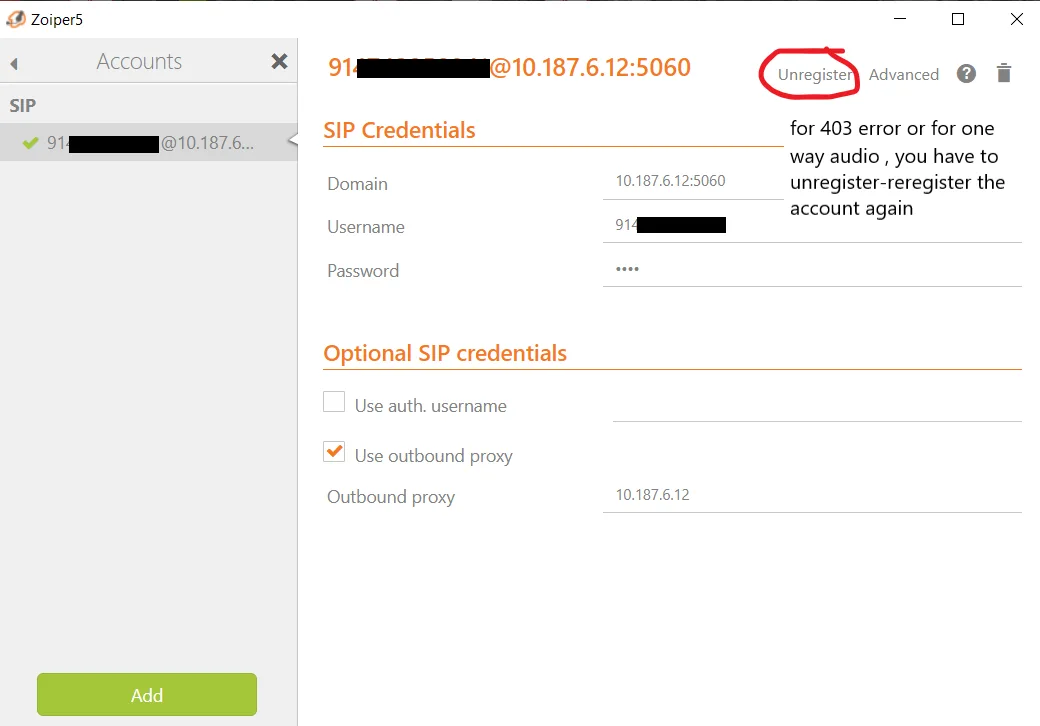Click the Password input field

tap(810, 270)
